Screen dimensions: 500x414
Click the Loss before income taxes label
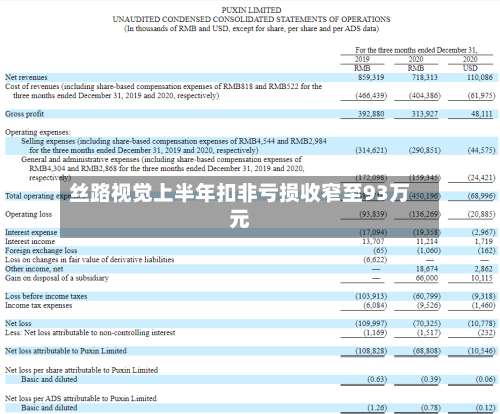click(46, 296)
